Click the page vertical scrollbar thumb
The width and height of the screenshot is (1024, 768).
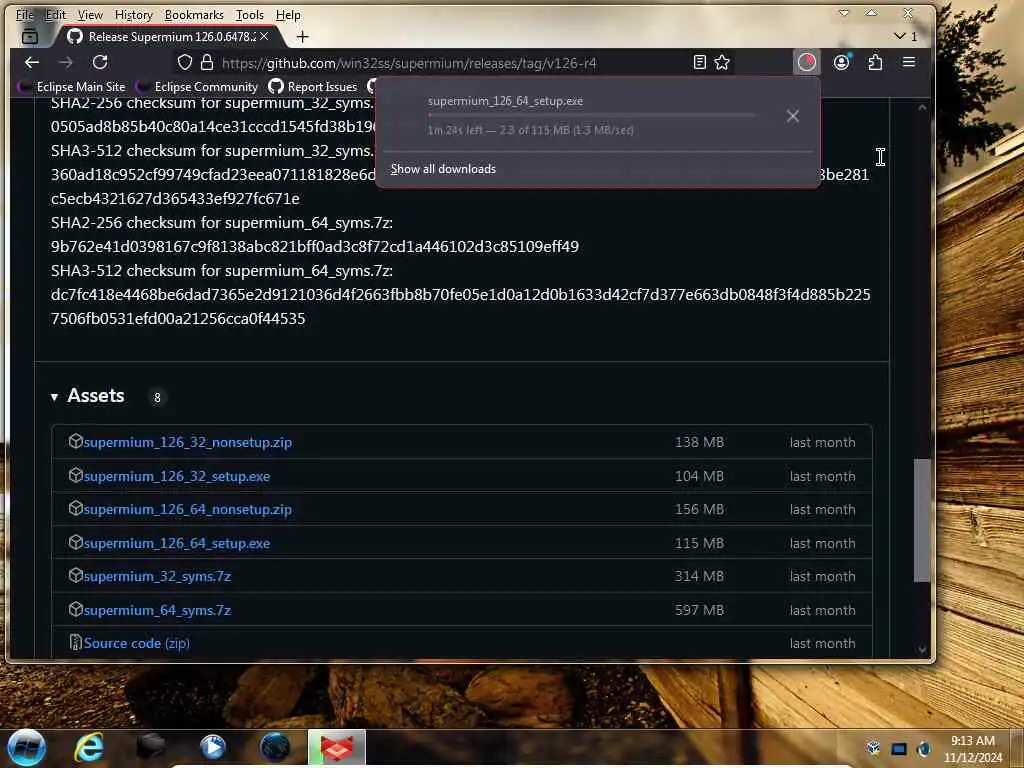[x=921, y=520]
